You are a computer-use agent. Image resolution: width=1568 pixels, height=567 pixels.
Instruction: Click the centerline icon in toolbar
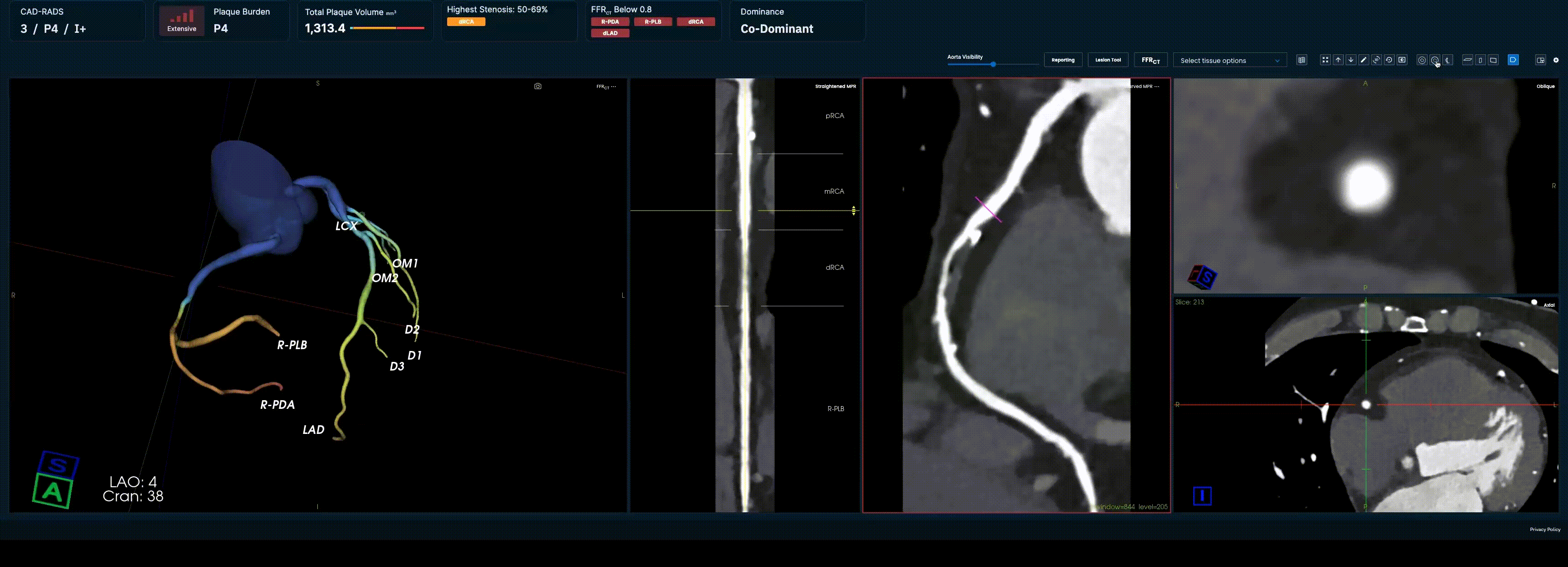pyautogui.click(x=1448, y=60)
